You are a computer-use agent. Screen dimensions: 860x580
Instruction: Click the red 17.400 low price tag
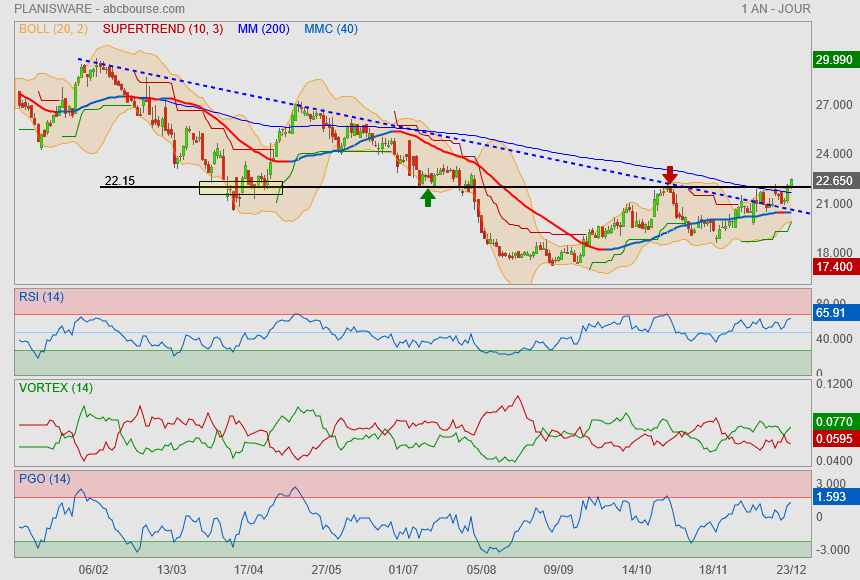click(x=833, y=267)
